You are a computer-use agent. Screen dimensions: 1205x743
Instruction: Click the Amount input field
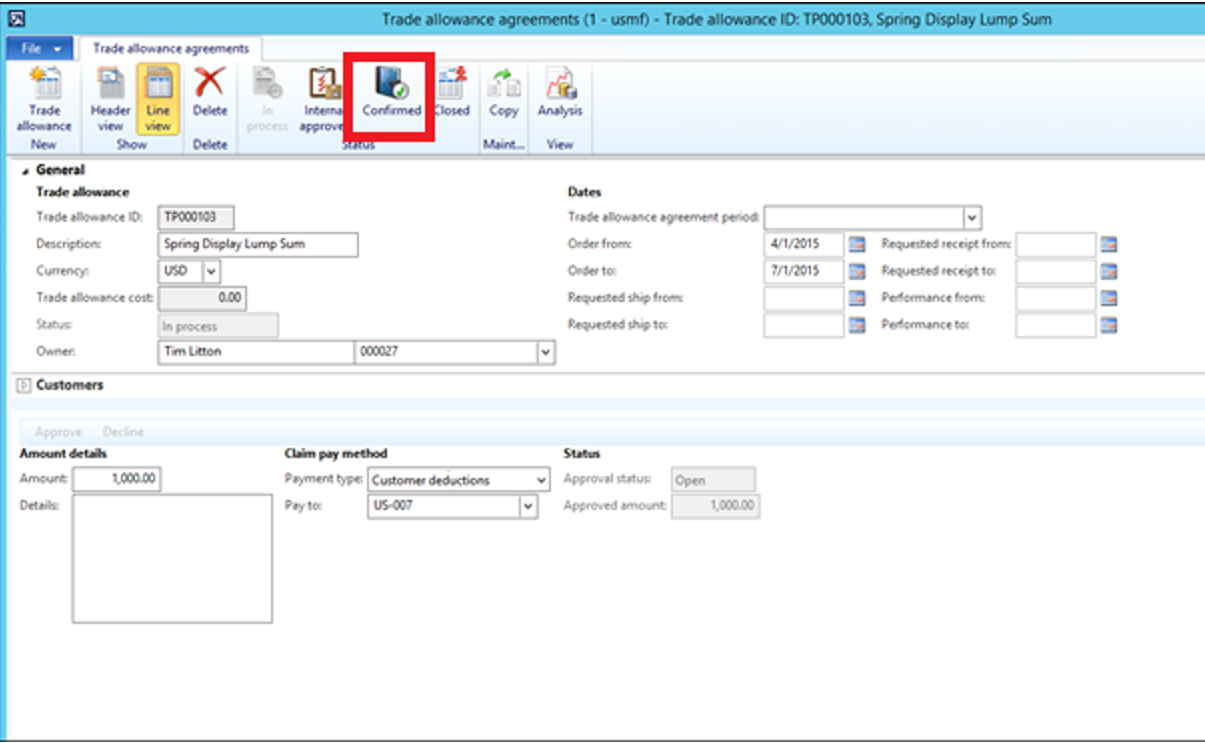pyautogui.click(x=116, y=480)
